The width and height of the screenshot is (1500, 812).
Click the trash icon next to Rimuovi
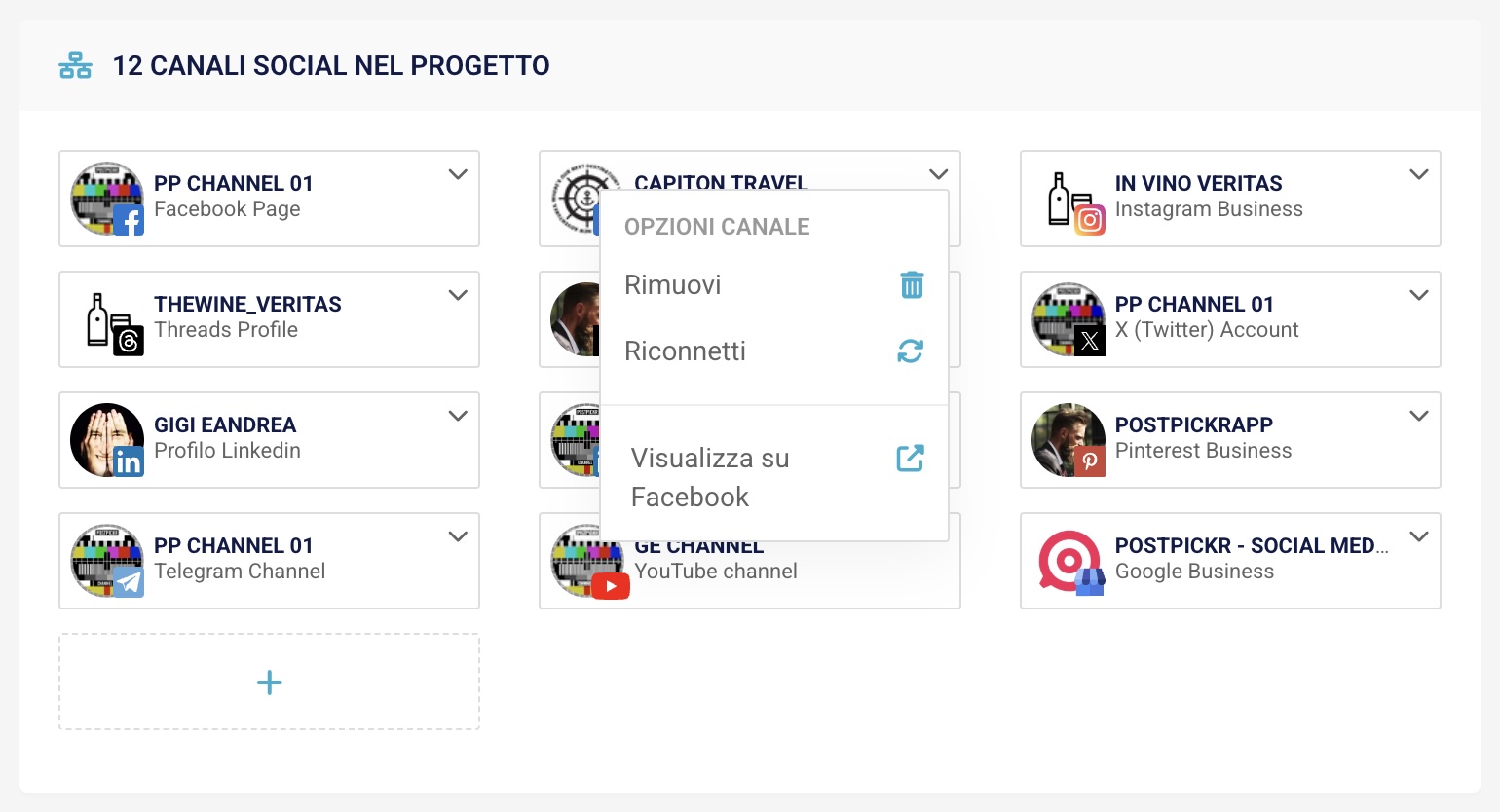click(x=912, y=285)
